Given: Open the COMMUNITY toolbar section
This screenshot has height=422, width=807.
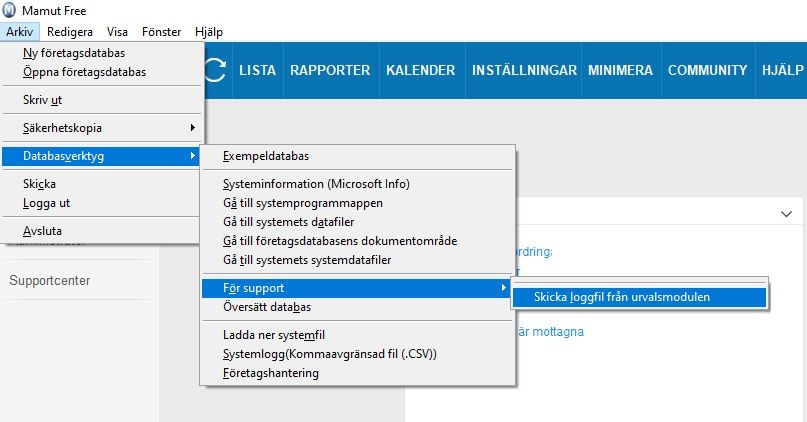Looking at the screenshot, I should coord(707,70).
